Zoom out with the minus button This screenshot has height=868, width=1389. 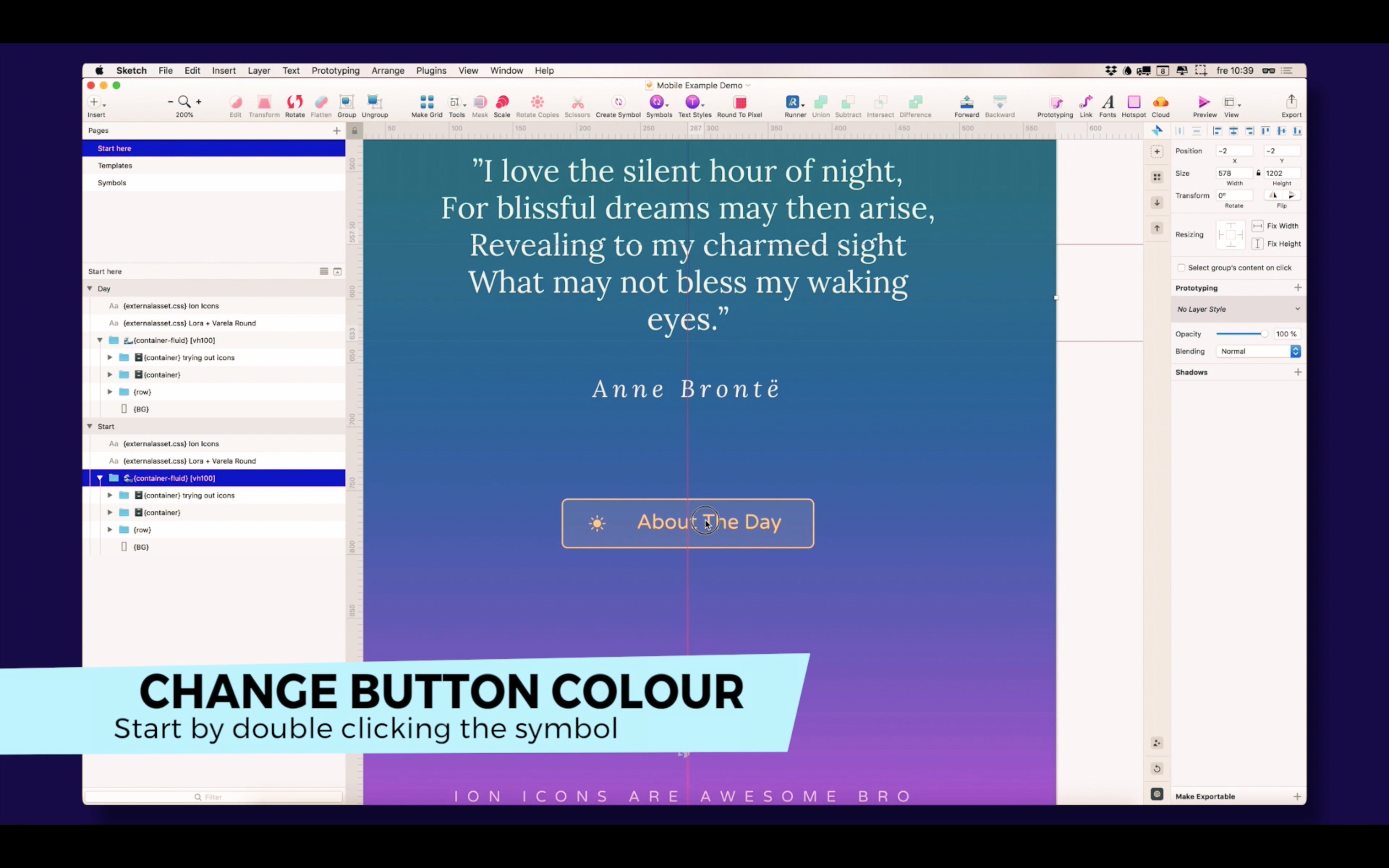click(x=170, y=102)
